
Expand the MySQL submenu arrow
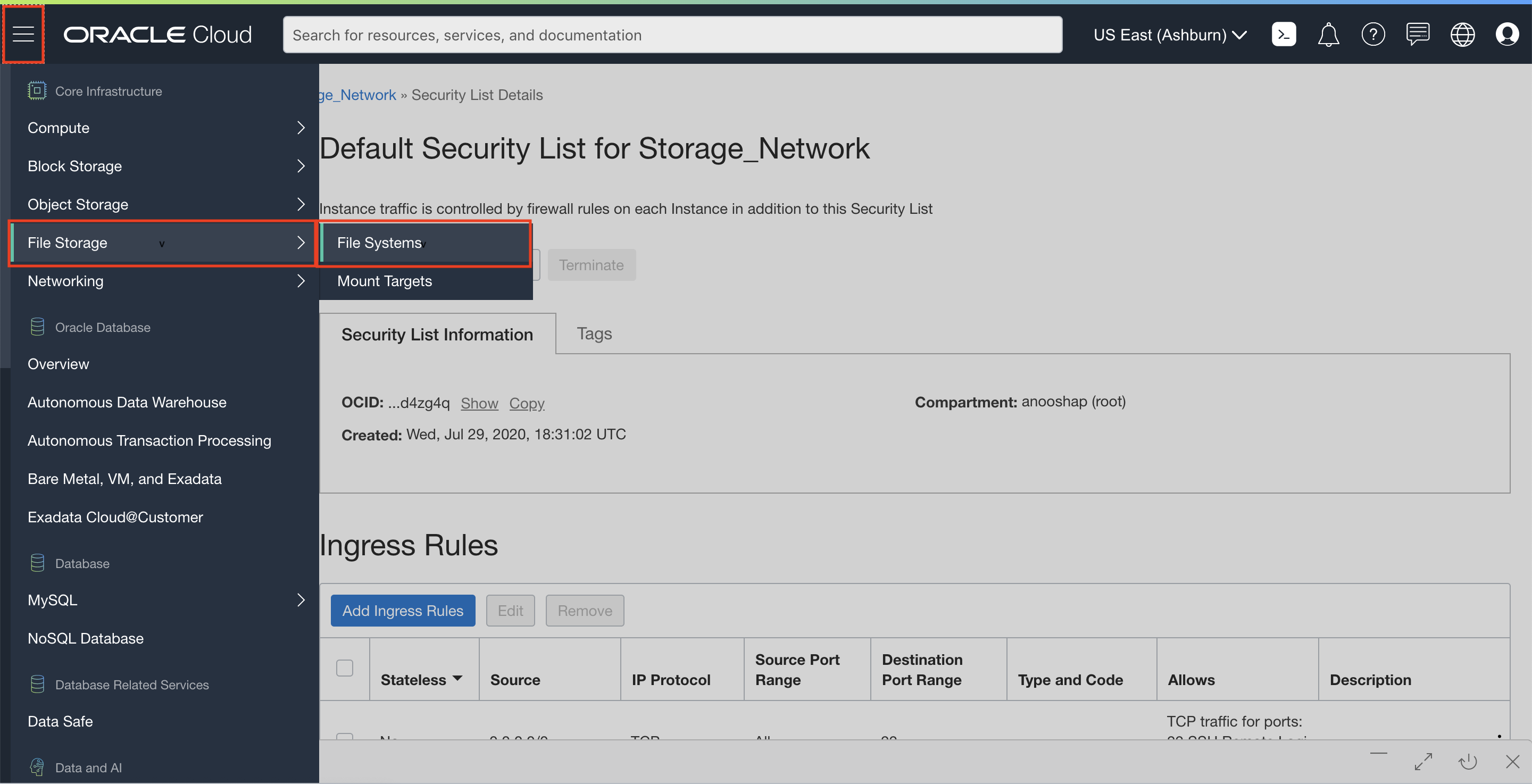click(x=301, y=600)
